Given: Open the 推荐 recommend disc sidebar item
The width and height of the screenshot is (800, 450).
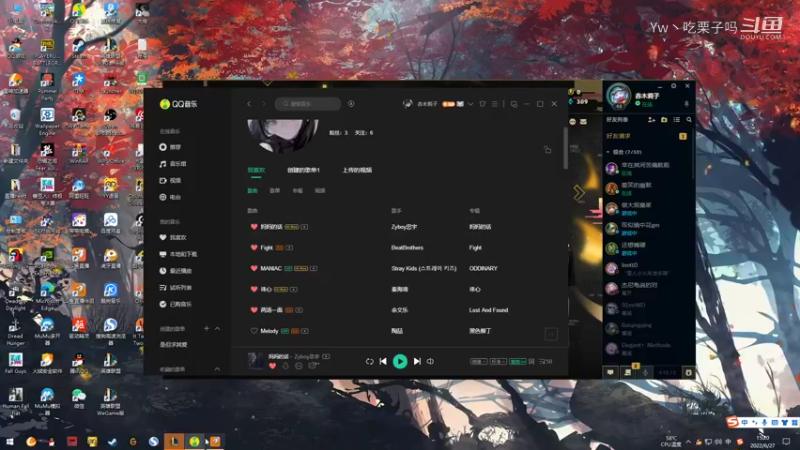Looking at the screenshot, I should (x=170, y=147).
